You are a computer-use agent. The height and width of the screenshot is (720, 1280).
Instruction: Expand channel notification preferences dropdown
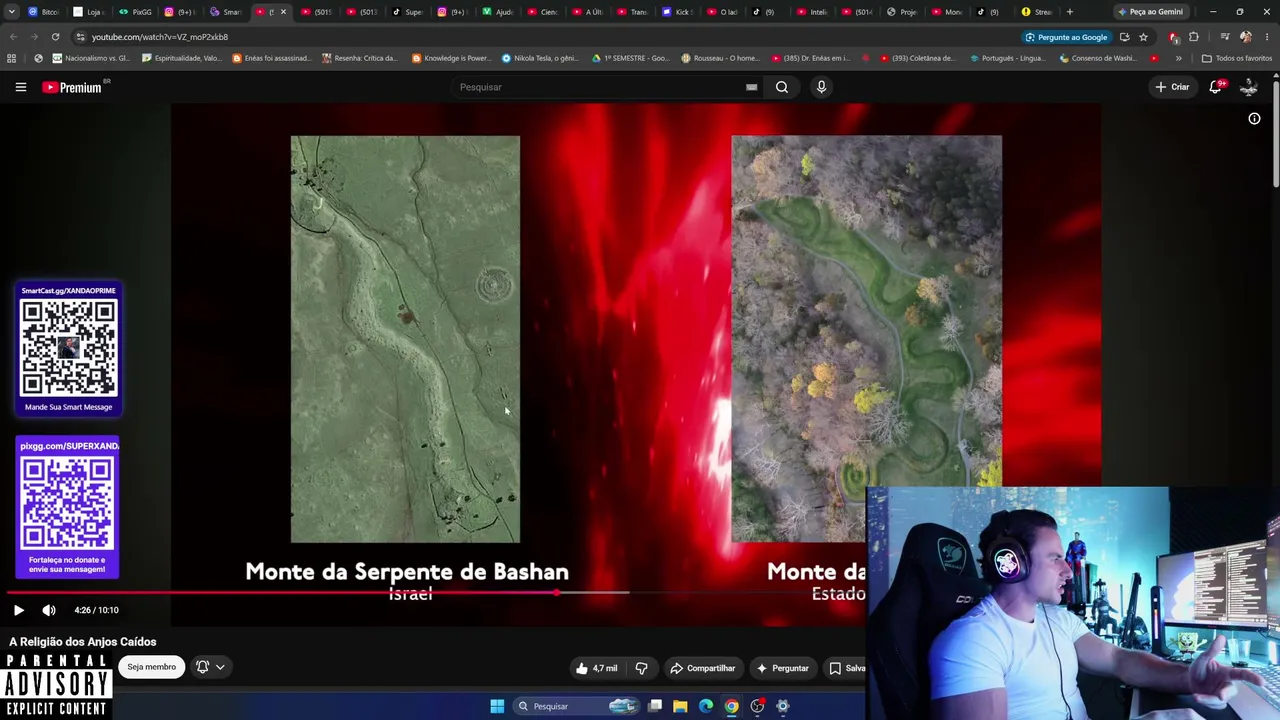coord(210,667)
